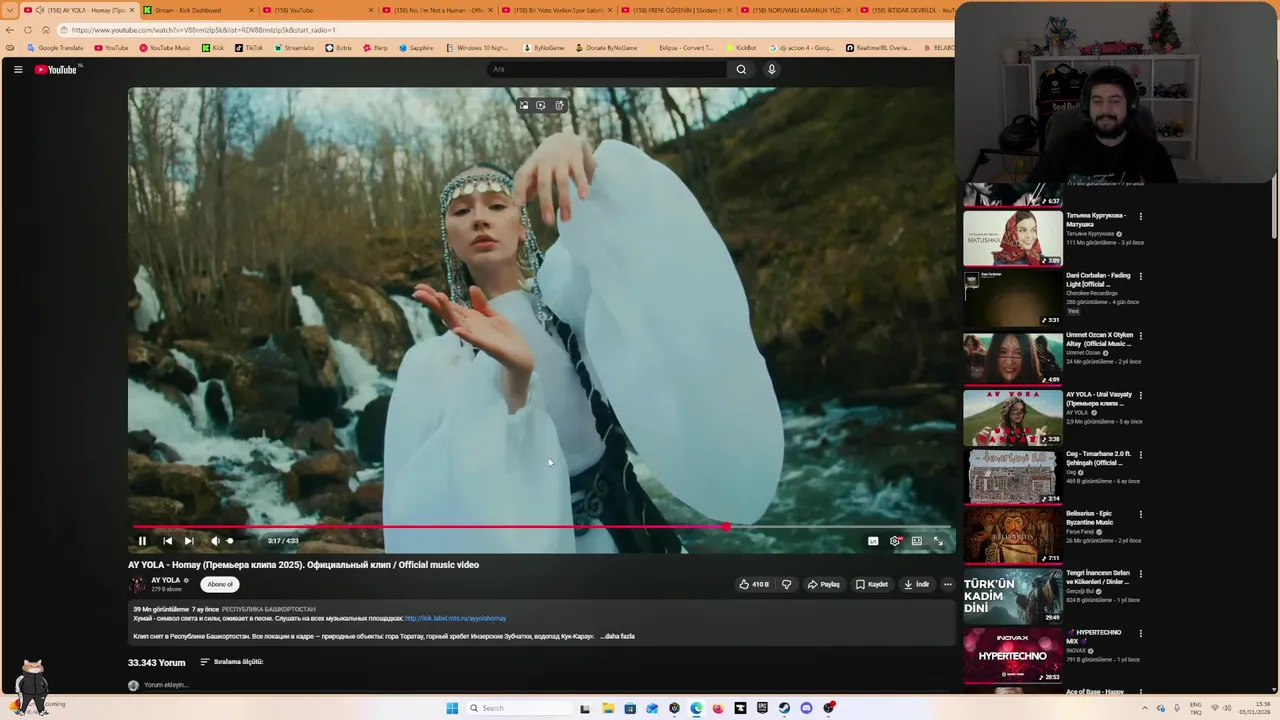
Task: Open the Sıralama ölçütü sort dropdown
Action: [232, 662]
